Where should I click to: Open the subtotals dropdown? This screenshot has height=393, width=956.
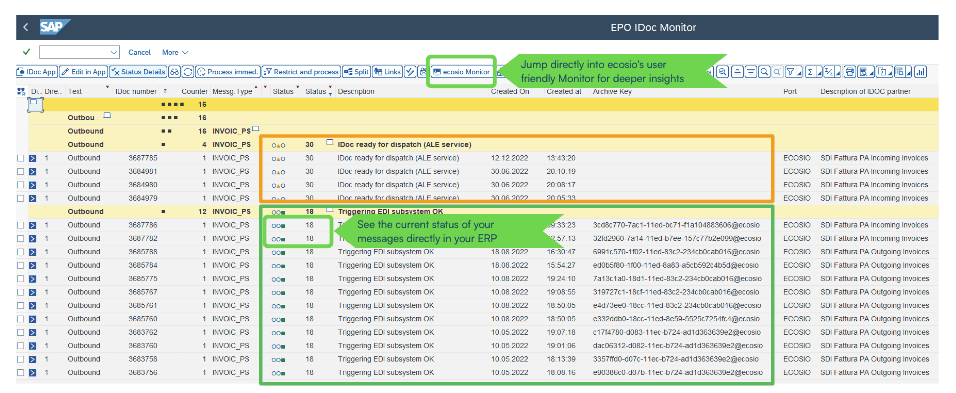[x=832, y=72]
